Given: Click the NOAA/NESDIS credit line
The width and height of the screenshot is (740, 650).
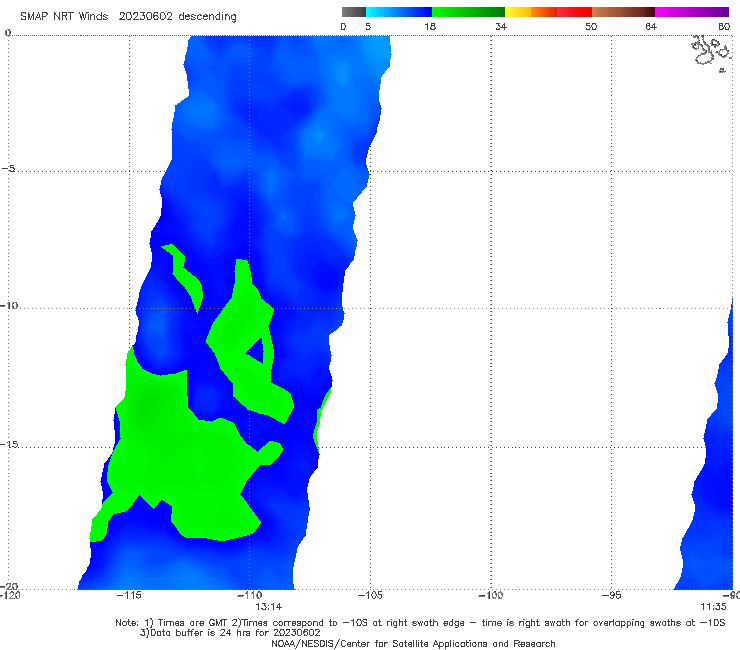Looking at the screenshot, I should coord(413,643).
